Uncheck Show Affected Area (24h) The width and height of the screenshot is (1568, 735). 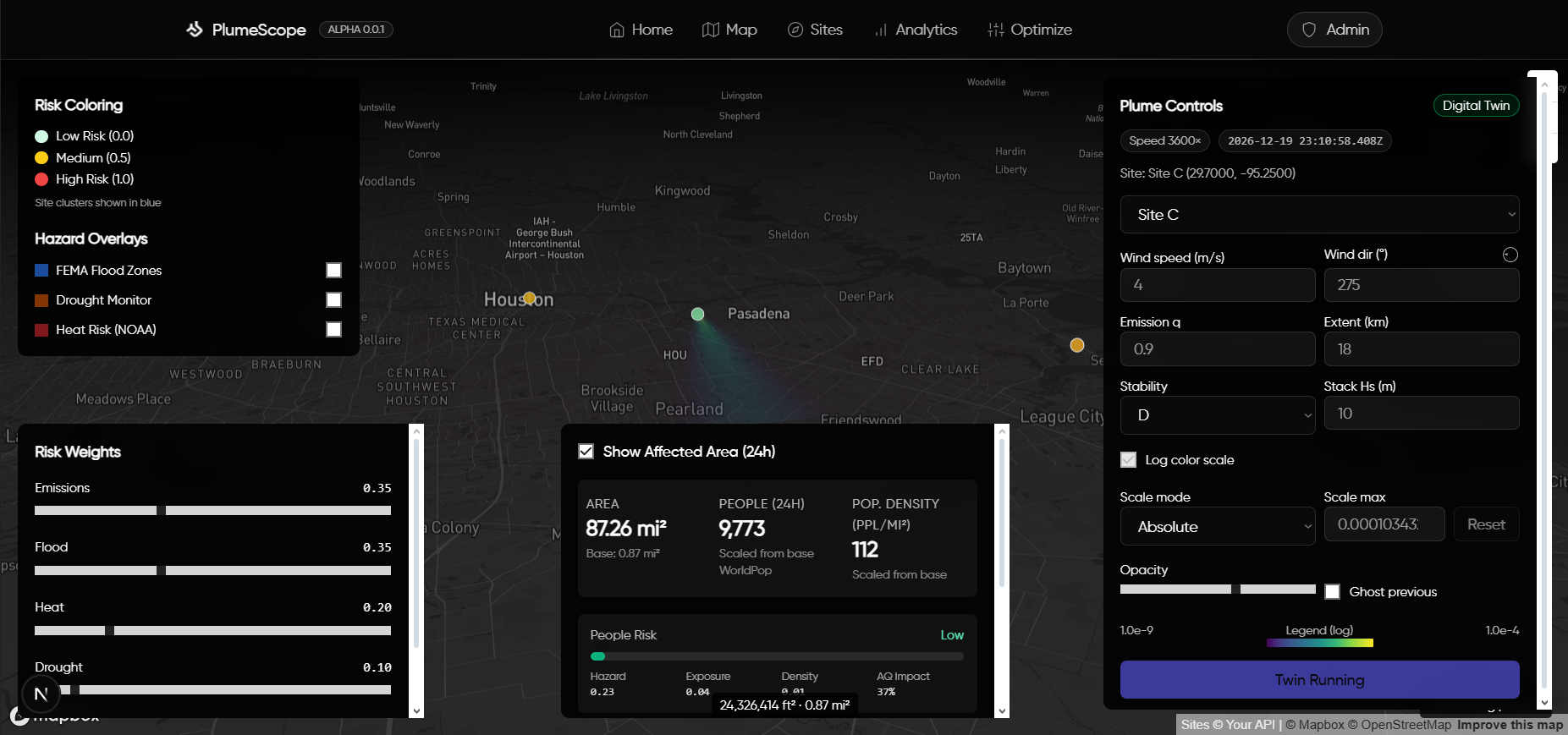coord(586,451)
